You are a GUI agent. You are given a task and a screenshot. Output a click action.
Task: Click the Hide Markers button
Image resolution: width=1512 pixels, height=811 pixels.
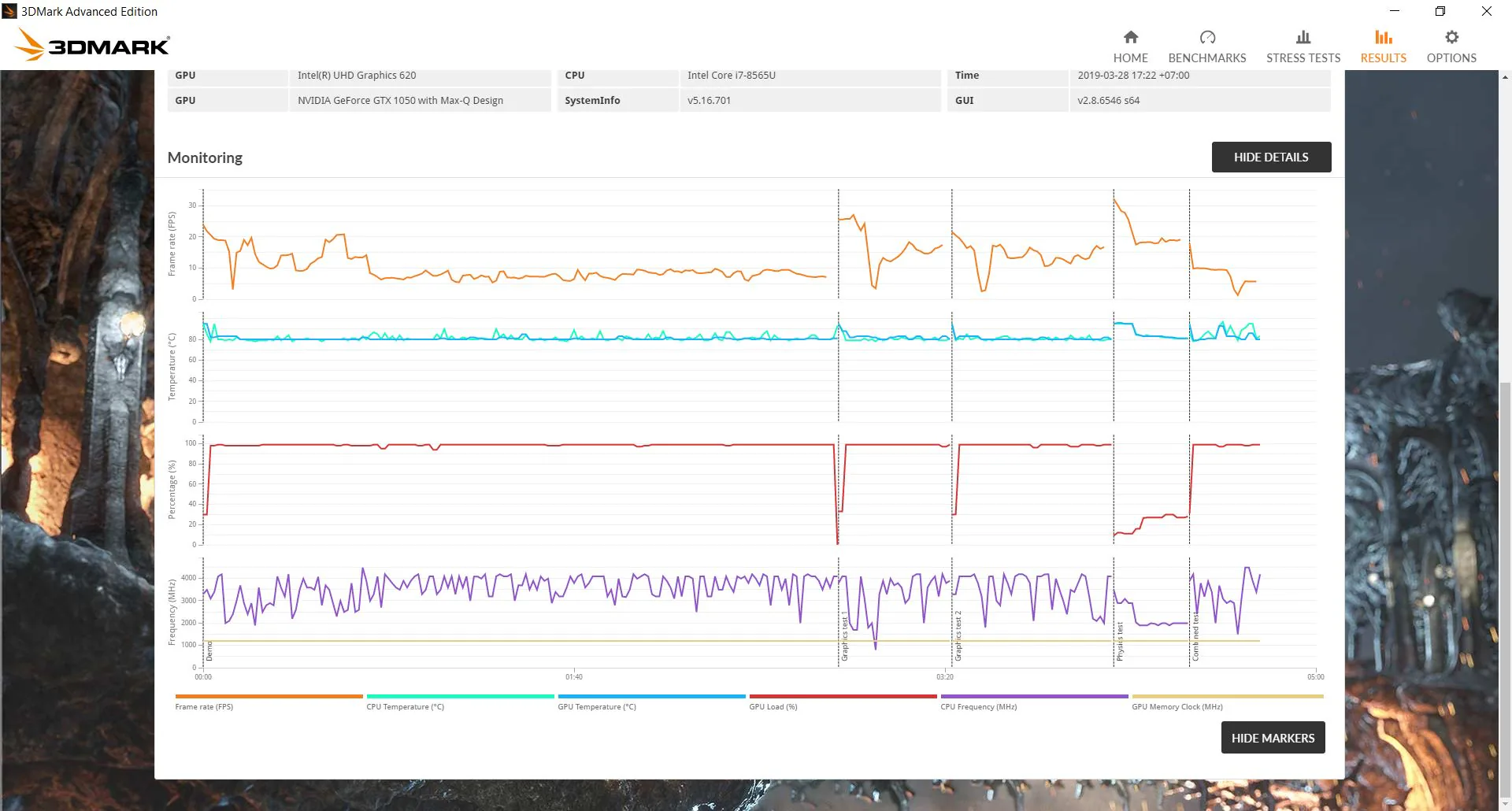tap(1273, 738)
